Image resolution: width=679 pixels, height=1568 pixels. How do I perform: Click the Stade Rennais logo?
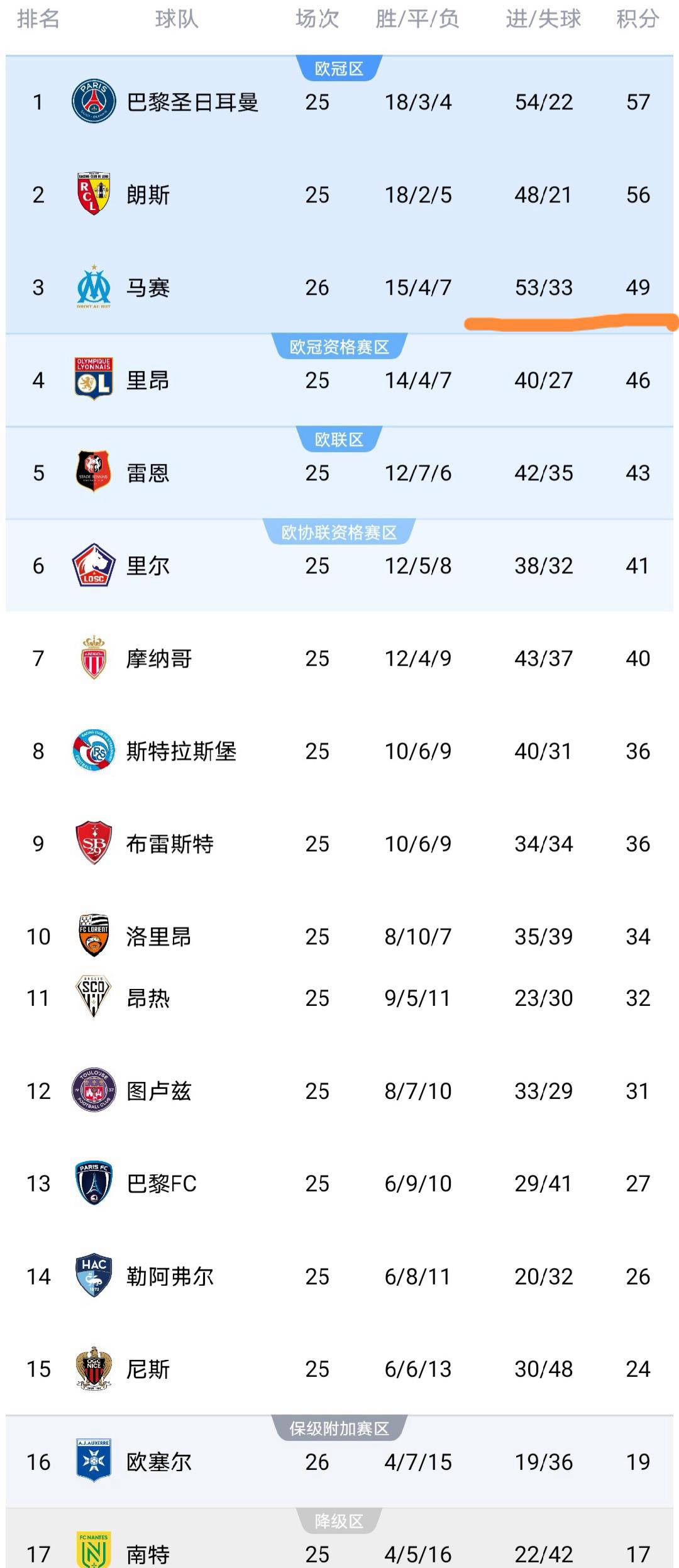(x=94, y=472)
